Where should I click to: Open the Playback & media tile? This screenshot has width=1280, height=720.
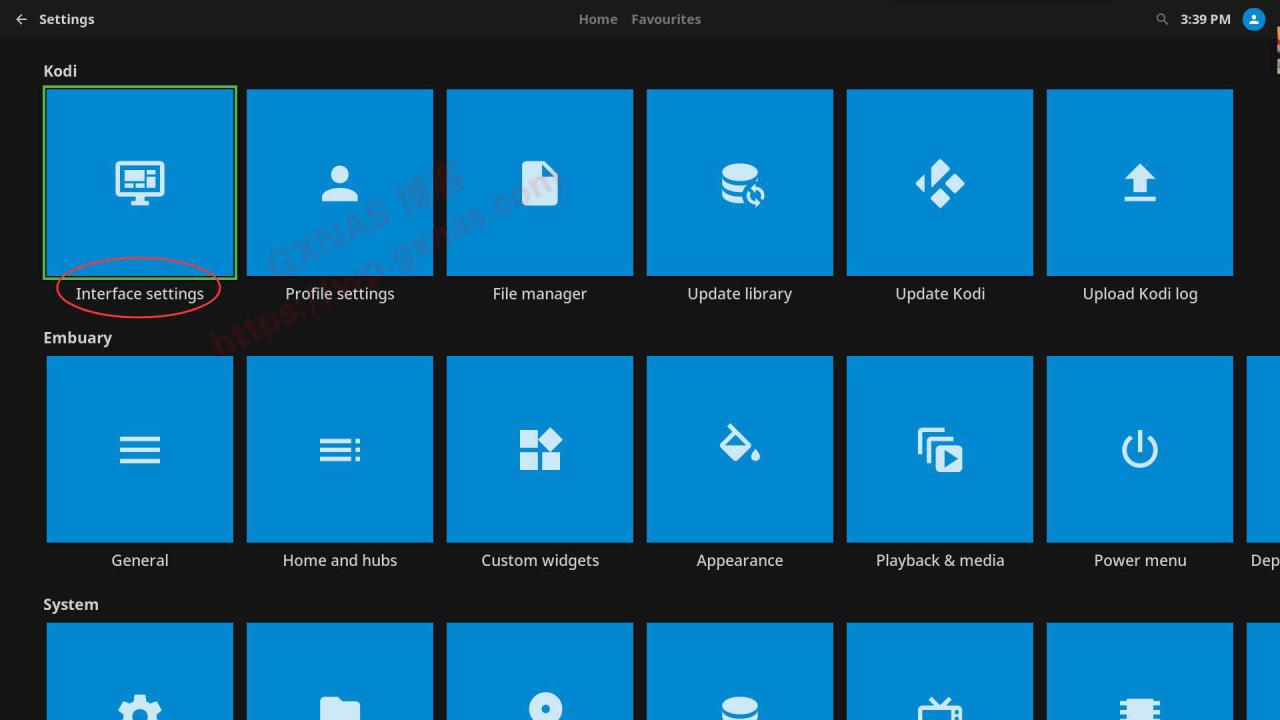pos(940,449)
